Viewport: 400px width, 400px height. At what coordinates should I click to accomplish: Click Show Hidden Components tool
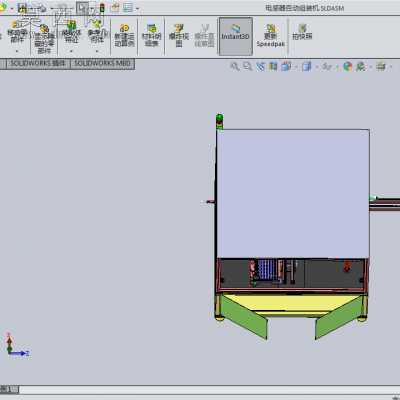(44, 40)
